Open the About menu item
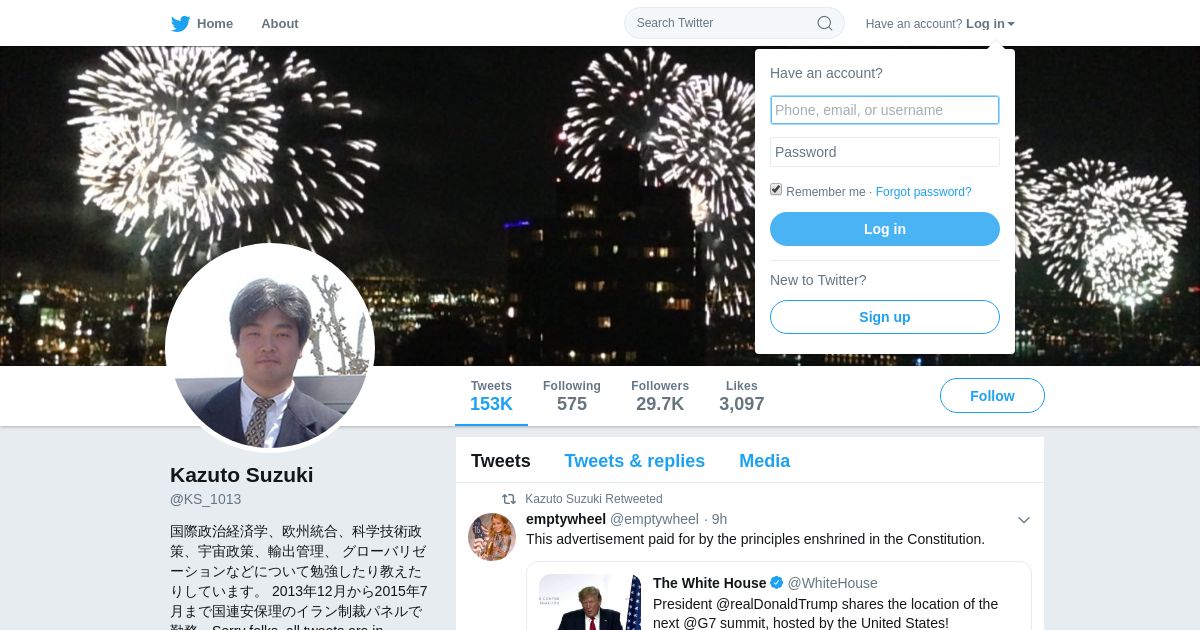 [x=280, y=24]
